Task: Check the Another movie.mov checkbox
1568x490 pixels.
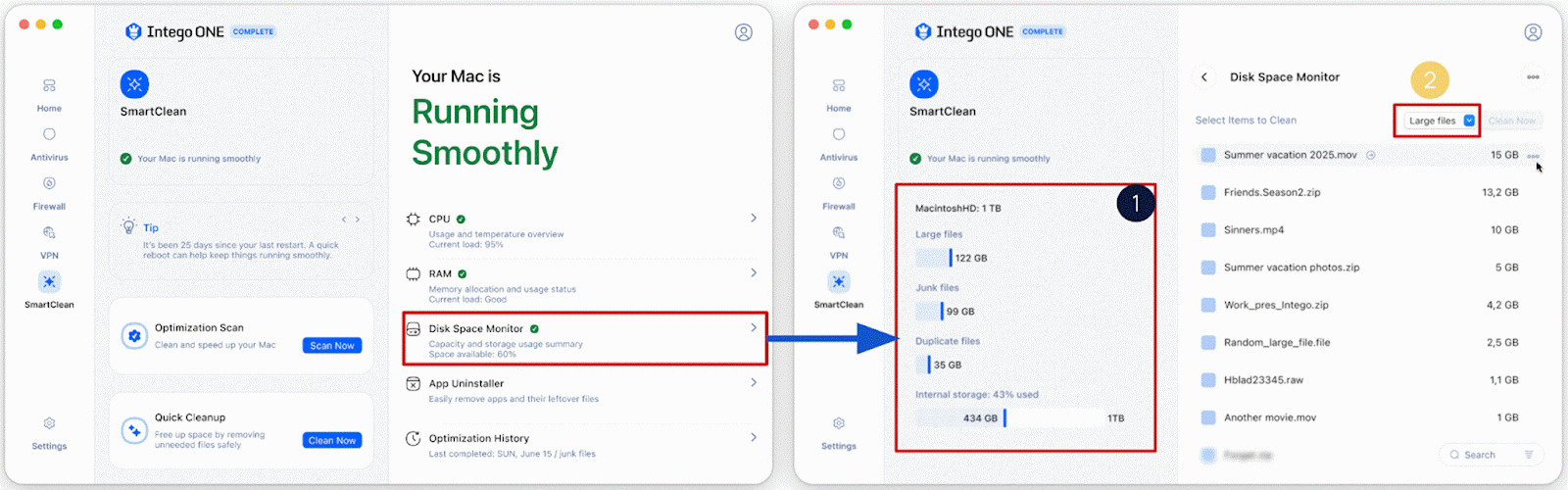Action: pyautogui.click(x=1208, y=417)
